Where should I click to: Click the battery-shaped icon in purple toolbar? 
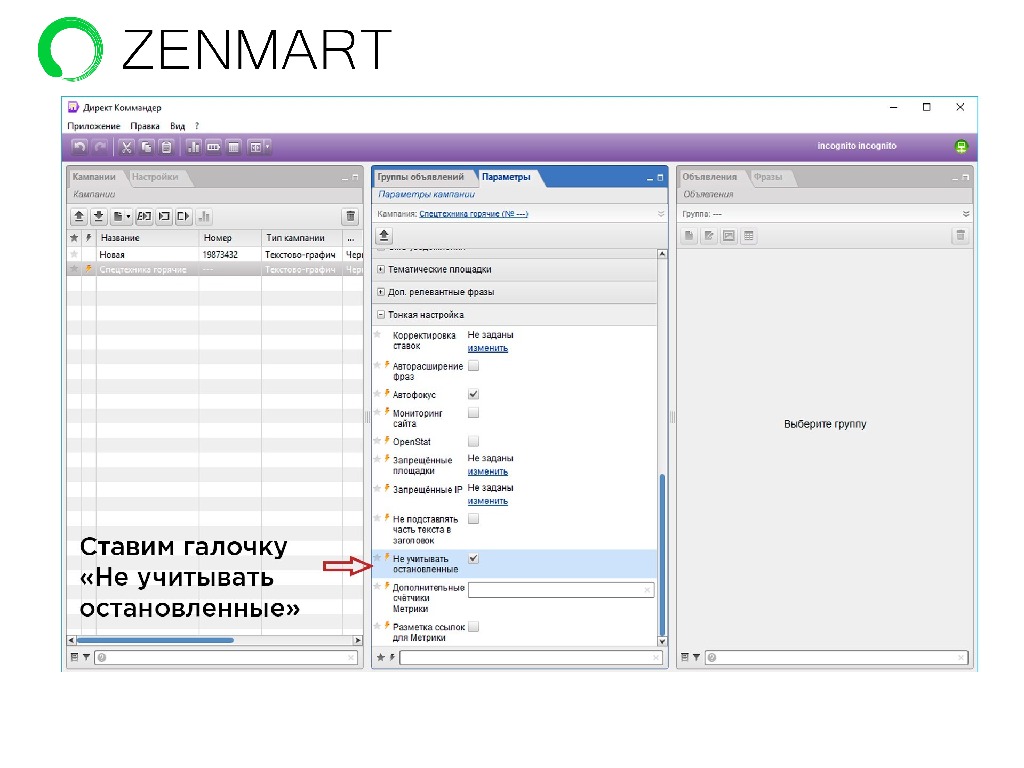click(x=214, y=147)
